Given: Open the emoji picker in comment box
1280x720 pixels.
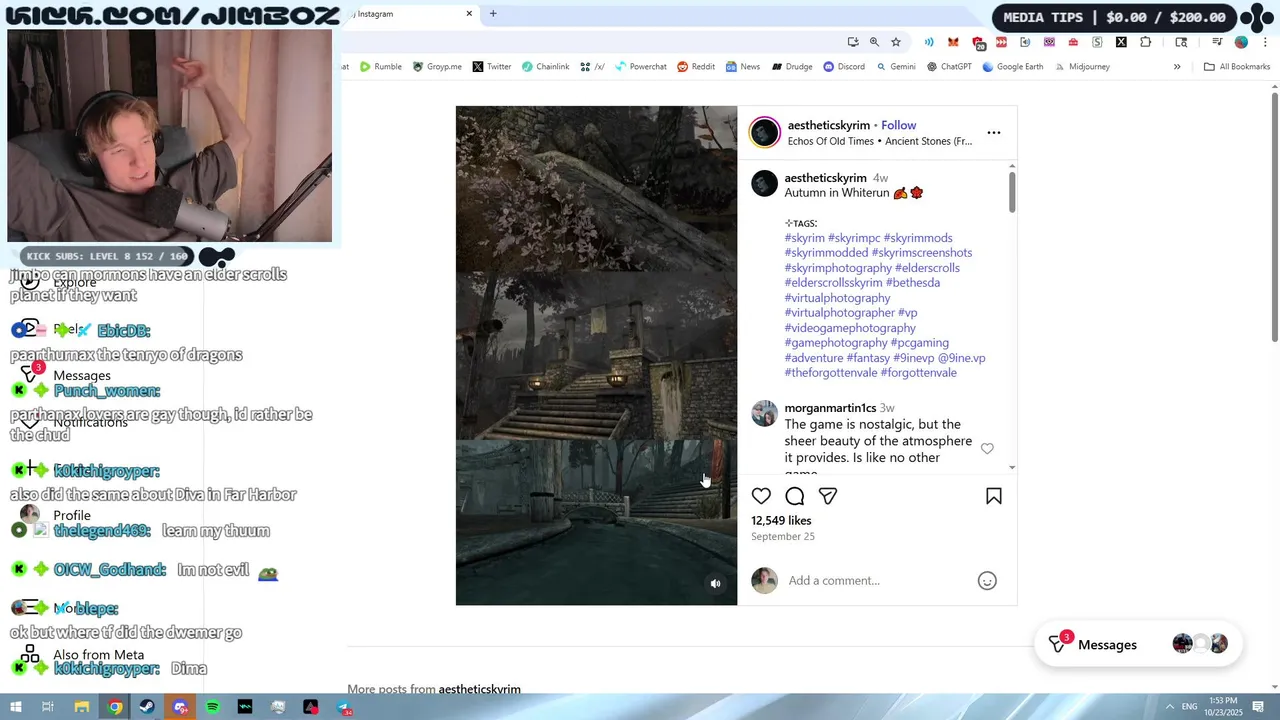Looking at the screenshot, I should (x=987, y=581).
